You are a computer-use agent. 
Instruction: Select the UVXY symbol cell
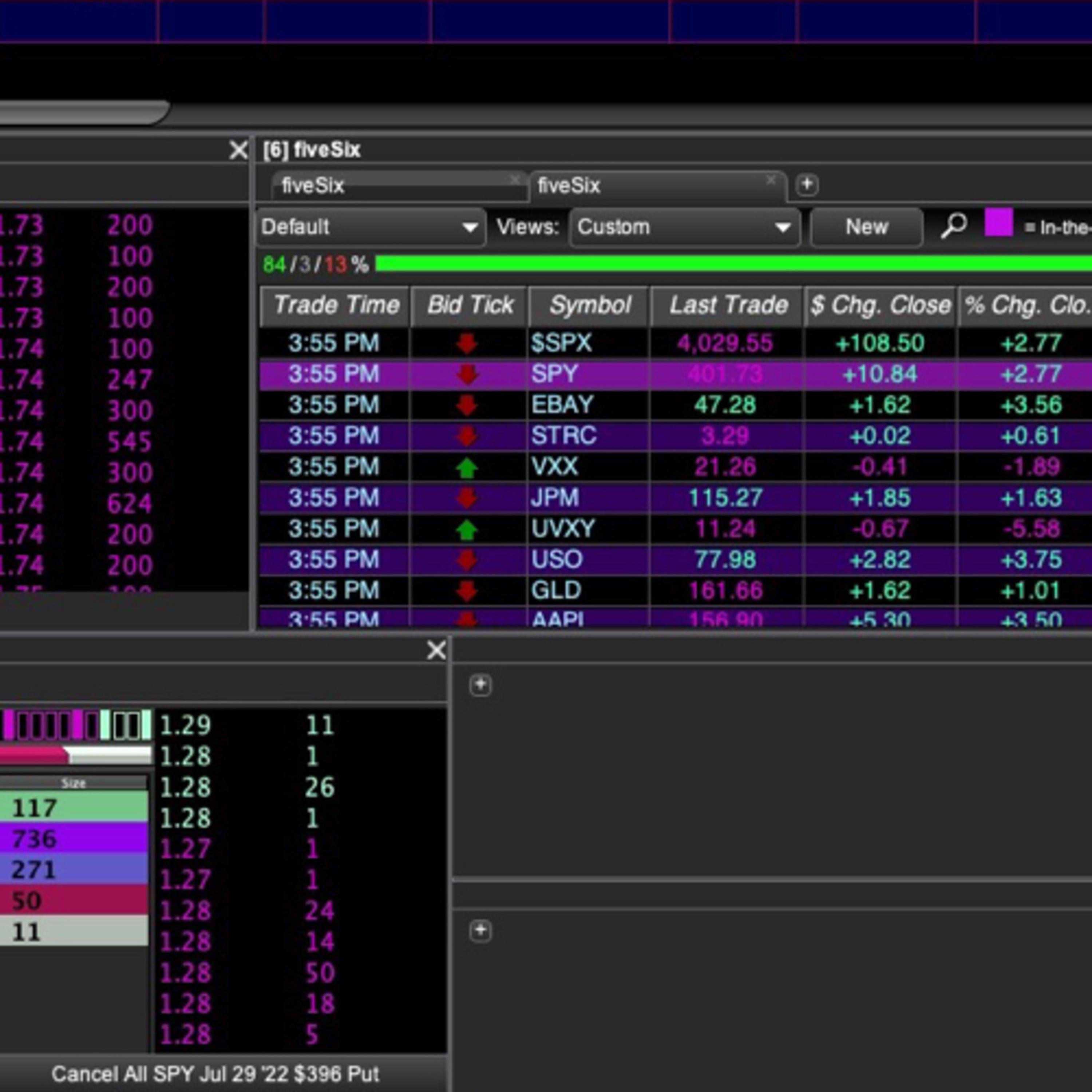click(589, 529)
